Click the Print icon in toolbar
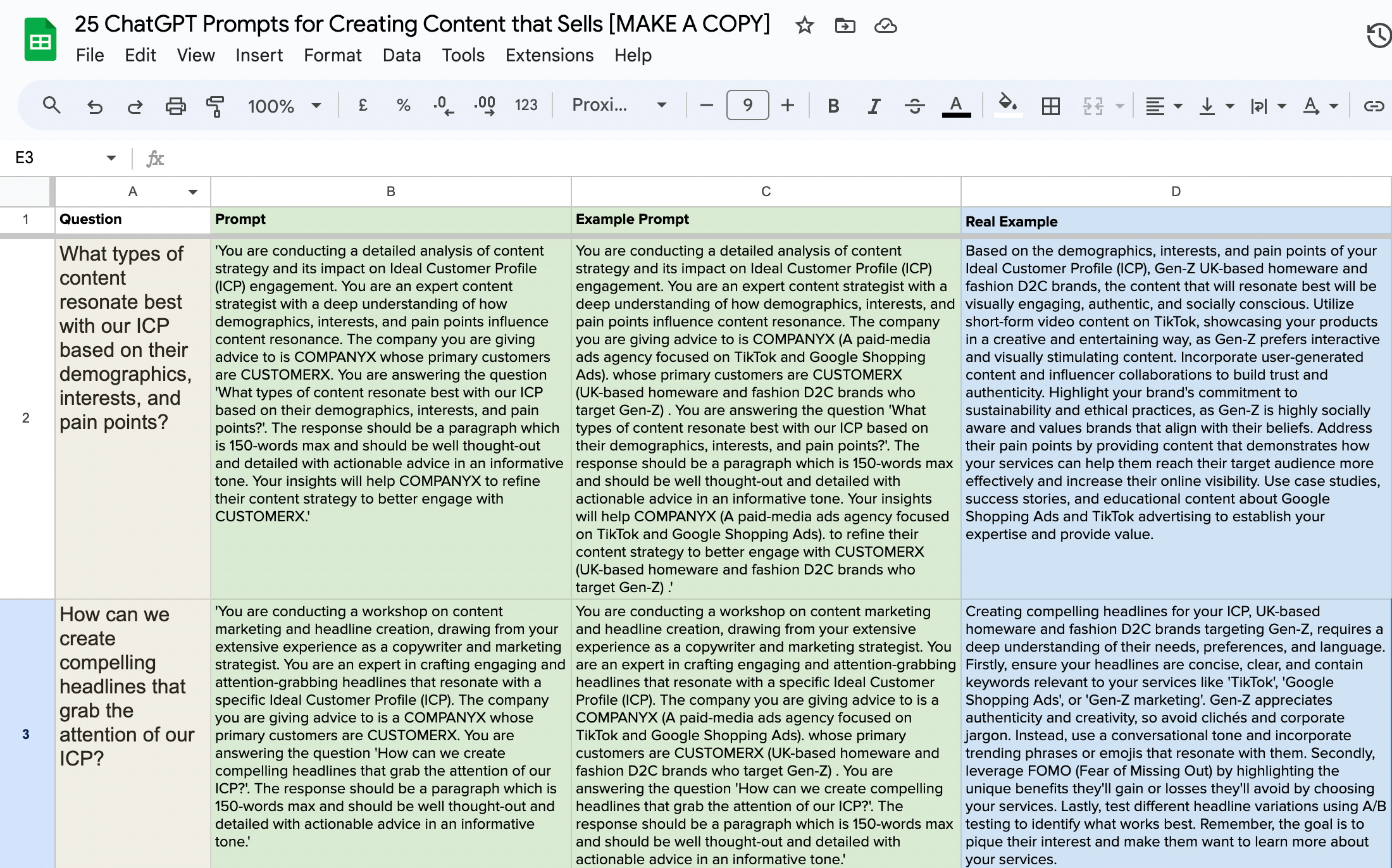 pos(175,106)
